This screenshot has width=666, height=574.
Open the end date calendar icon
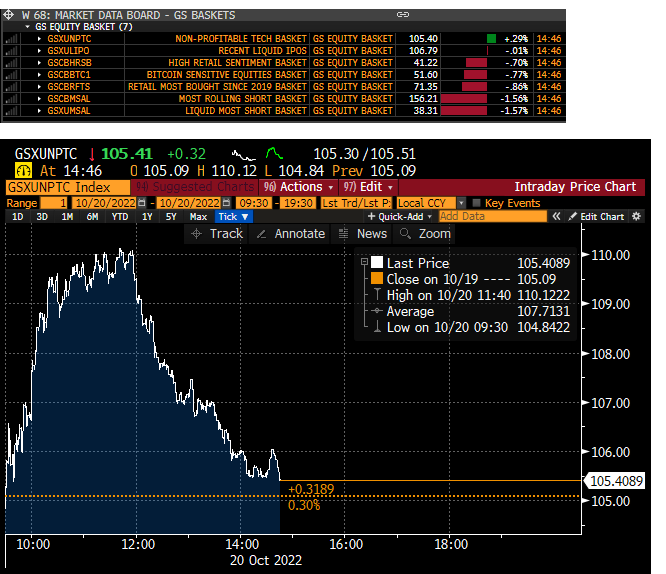(227, 203)
